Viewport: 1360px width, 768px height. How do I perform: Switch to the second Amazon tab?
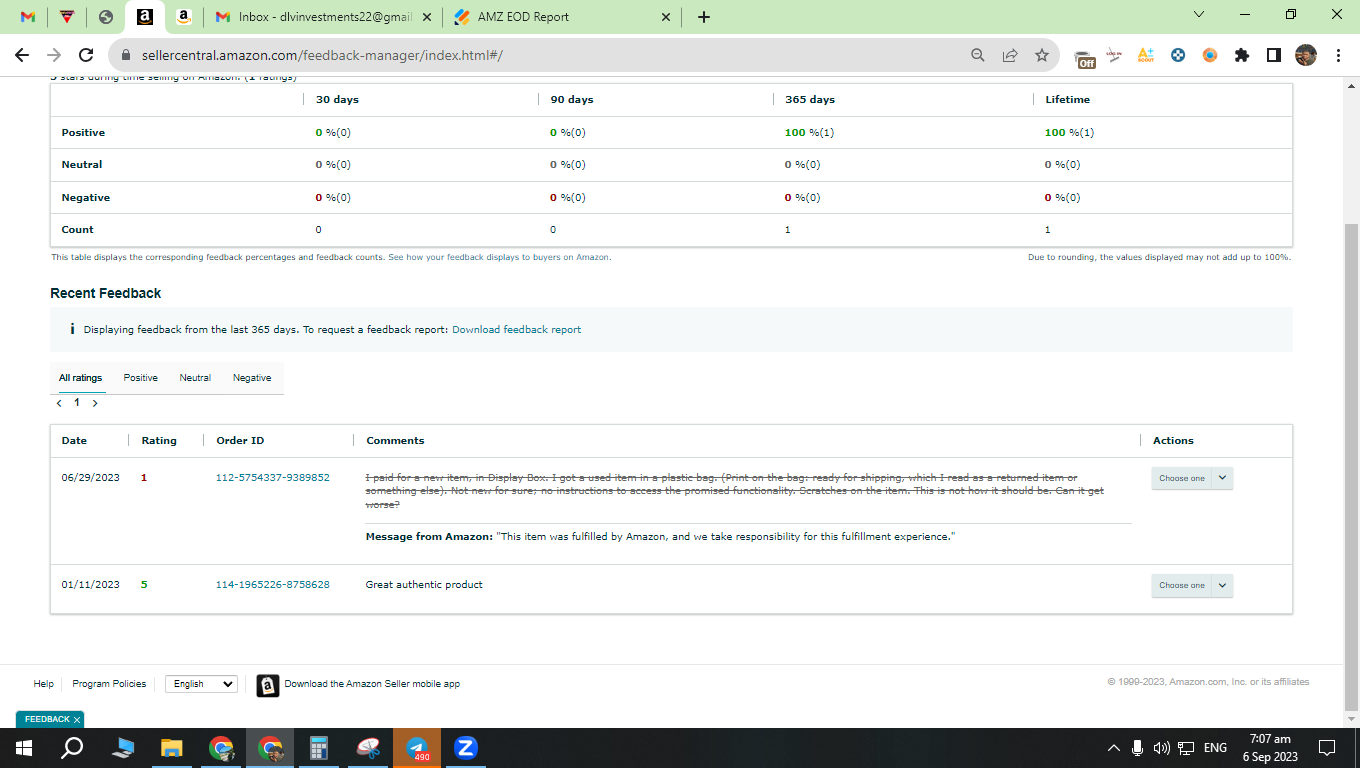[183, 17]
